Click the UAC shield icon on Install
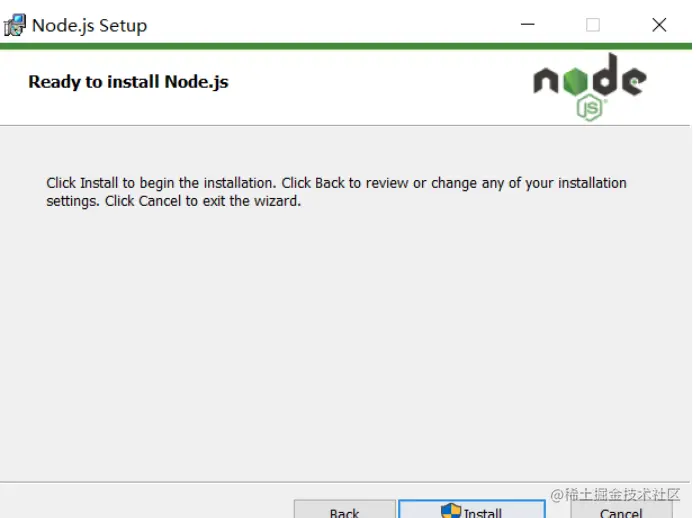696x518 pixels. [451, 511]
